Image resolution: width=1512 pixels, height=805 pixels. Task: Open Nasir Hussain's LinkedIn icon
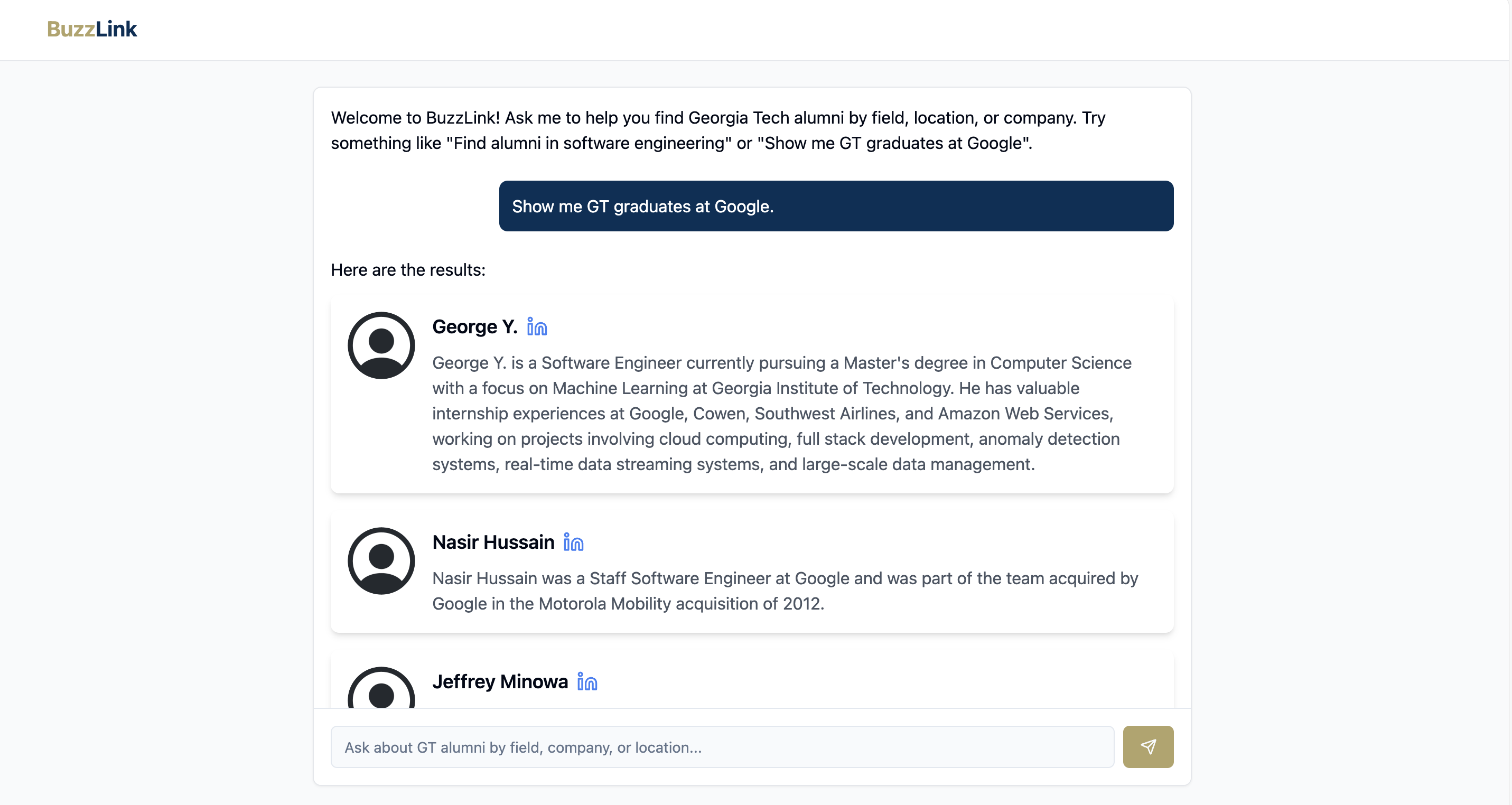click(573, 542)
